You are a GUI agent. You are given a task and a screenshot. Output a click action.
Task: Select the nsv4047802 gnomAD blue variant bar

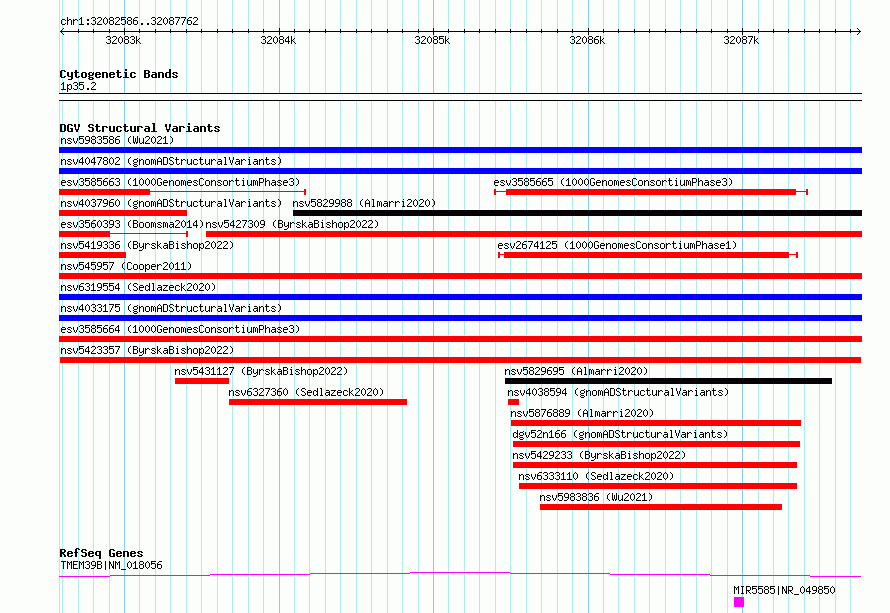pyautogui.click(x=460, y=171)
